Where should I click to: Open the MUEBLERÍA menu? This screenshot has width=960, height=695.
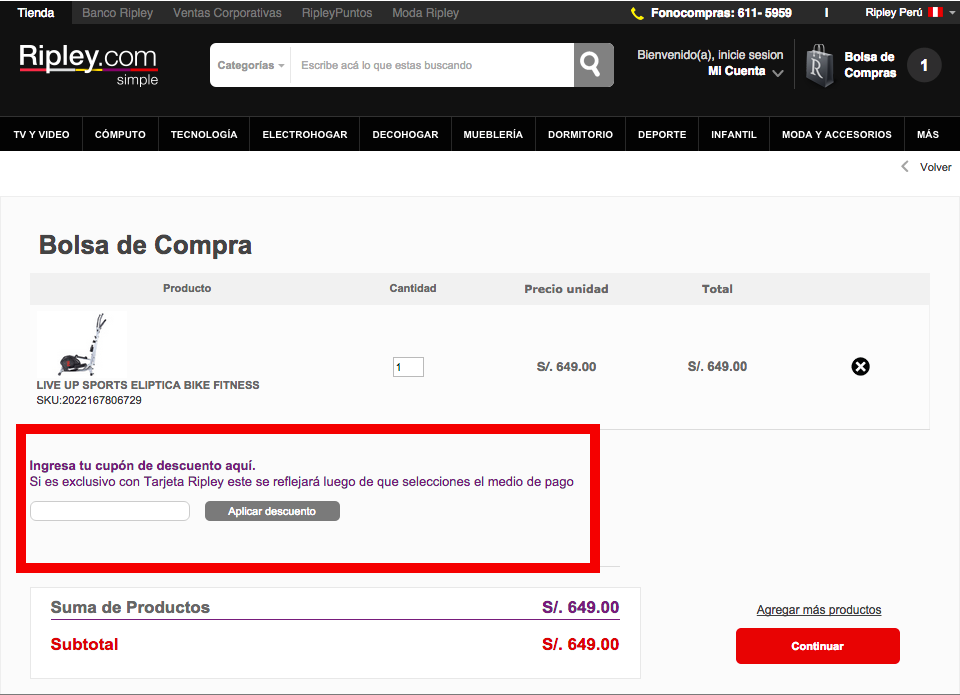(493, 134)
